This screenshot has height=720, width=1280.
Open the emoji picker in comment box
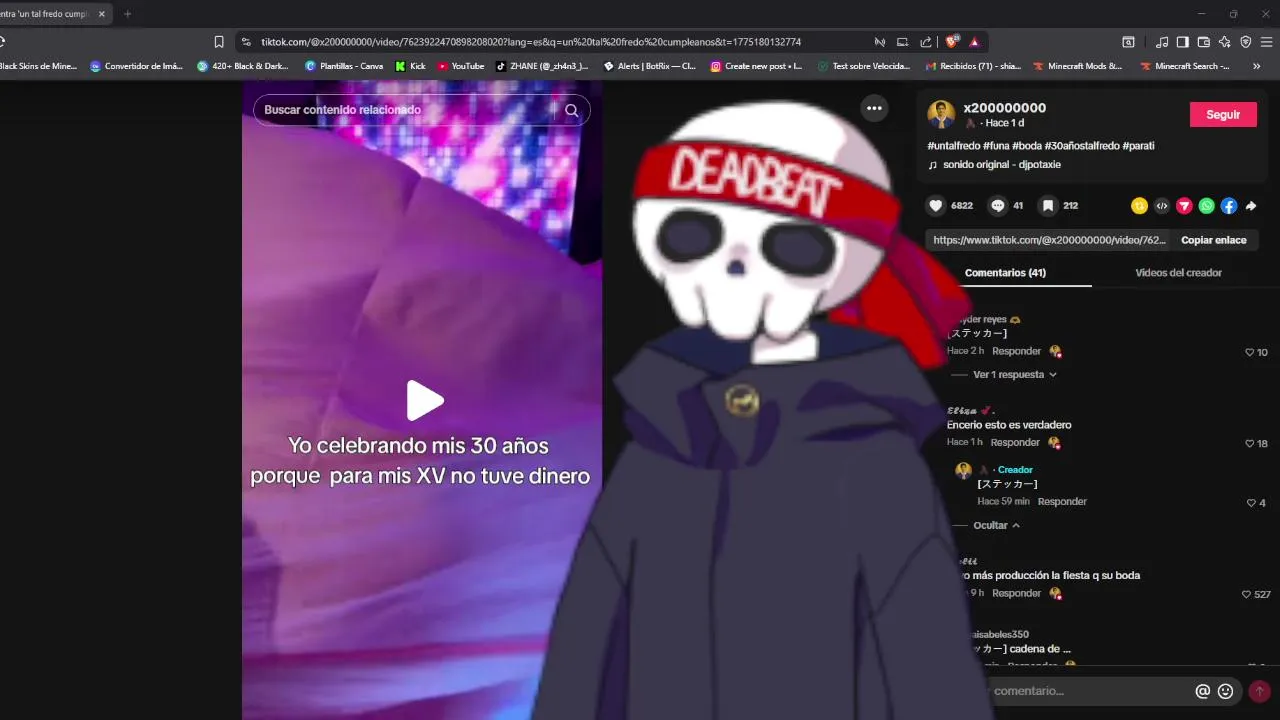click(1225, 691)
